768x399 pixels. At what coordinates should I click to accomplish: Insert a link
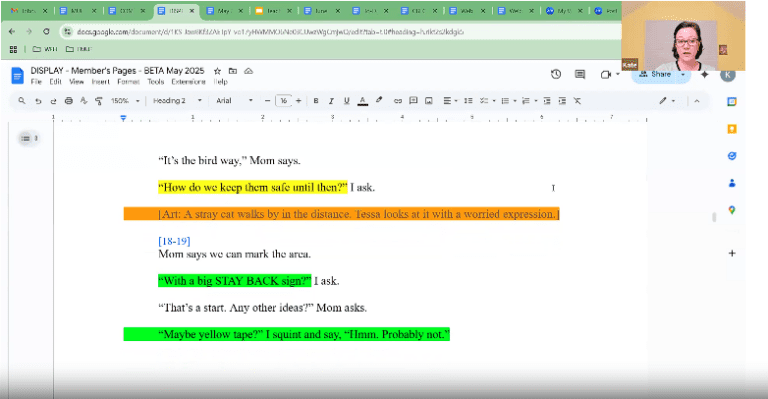click(x=398, y=101)
